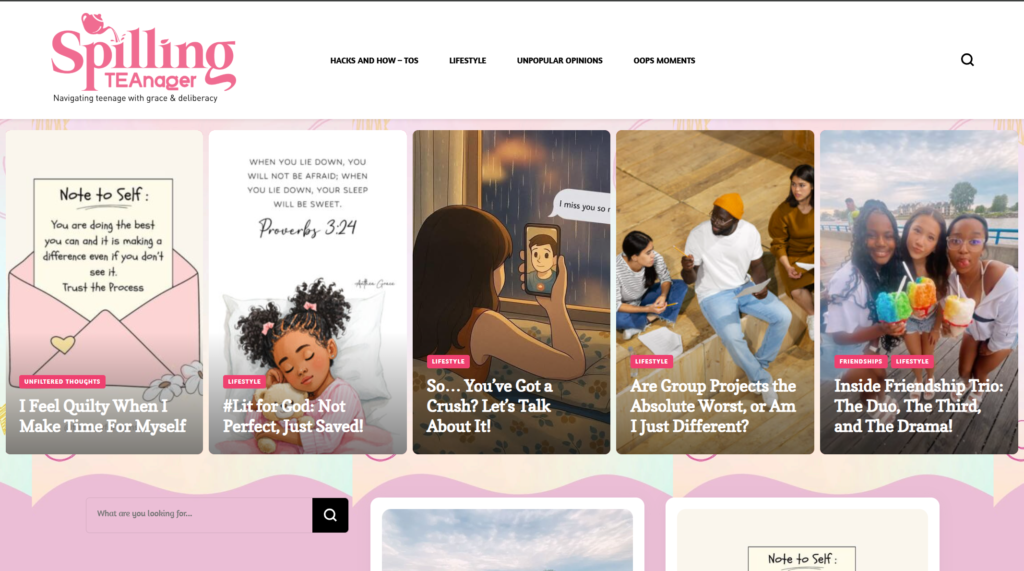Go to Unpopular Opinions section
The height and width of the screenshot is (571, 1024).
coord(560,60)
